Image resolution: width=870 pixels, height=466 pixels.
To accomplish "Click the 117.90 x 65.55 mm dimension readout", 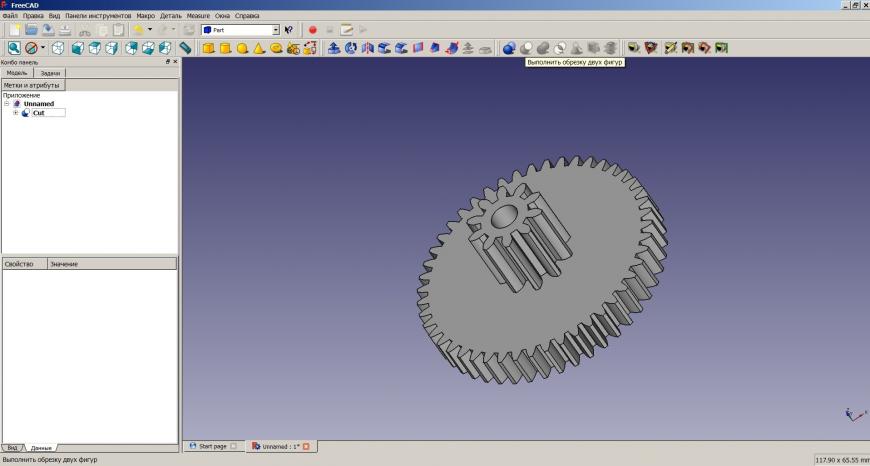I will click(841, 460).
